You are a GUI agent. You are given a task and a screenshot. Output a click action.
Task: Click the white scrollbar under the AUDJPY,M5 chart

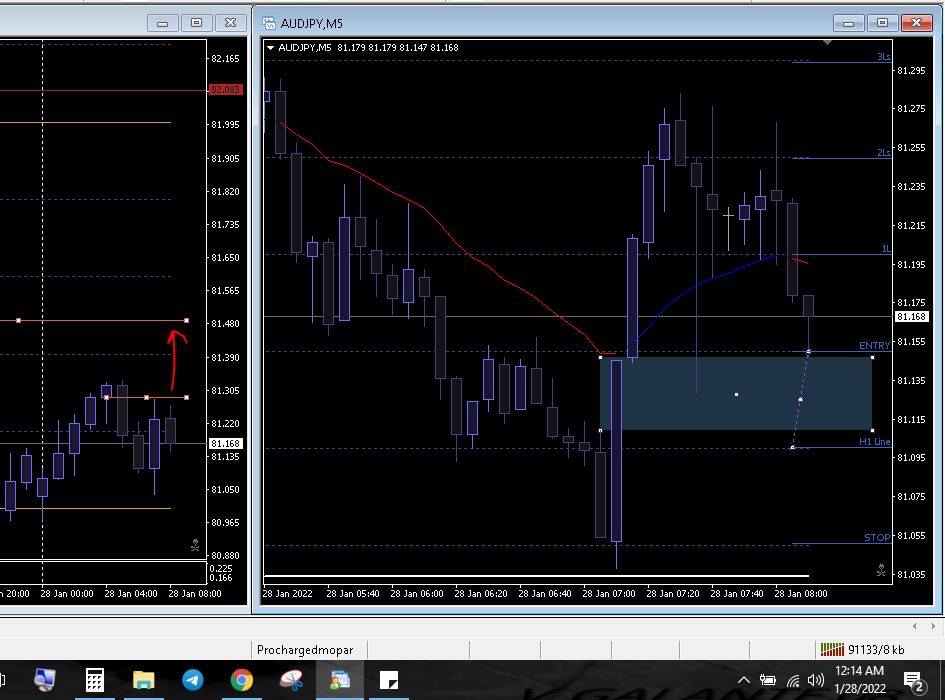pyautogui.click(x=536, y=576)
